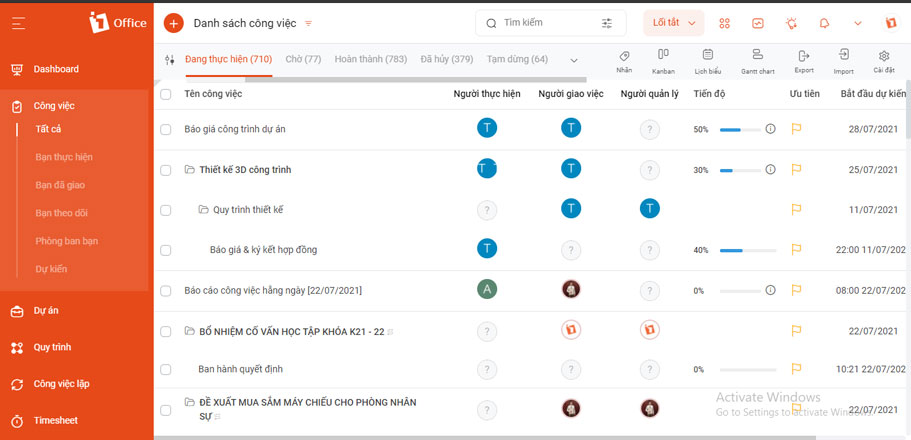Expand more status tabs chevron after Tạm dừng
The height and width of the screenshot is (440, 911).
(x=574, y=60)
